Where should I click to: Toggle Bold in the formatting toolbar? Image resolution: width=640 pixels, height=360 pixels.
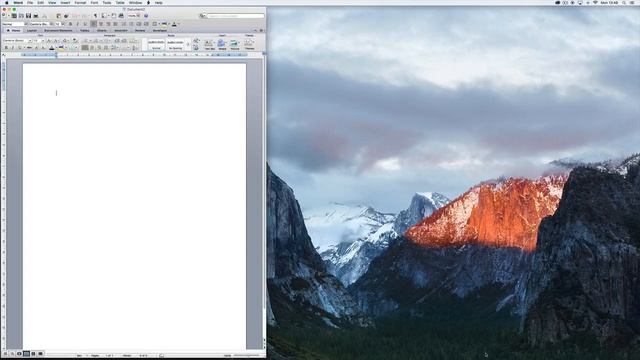click(70, 24)
